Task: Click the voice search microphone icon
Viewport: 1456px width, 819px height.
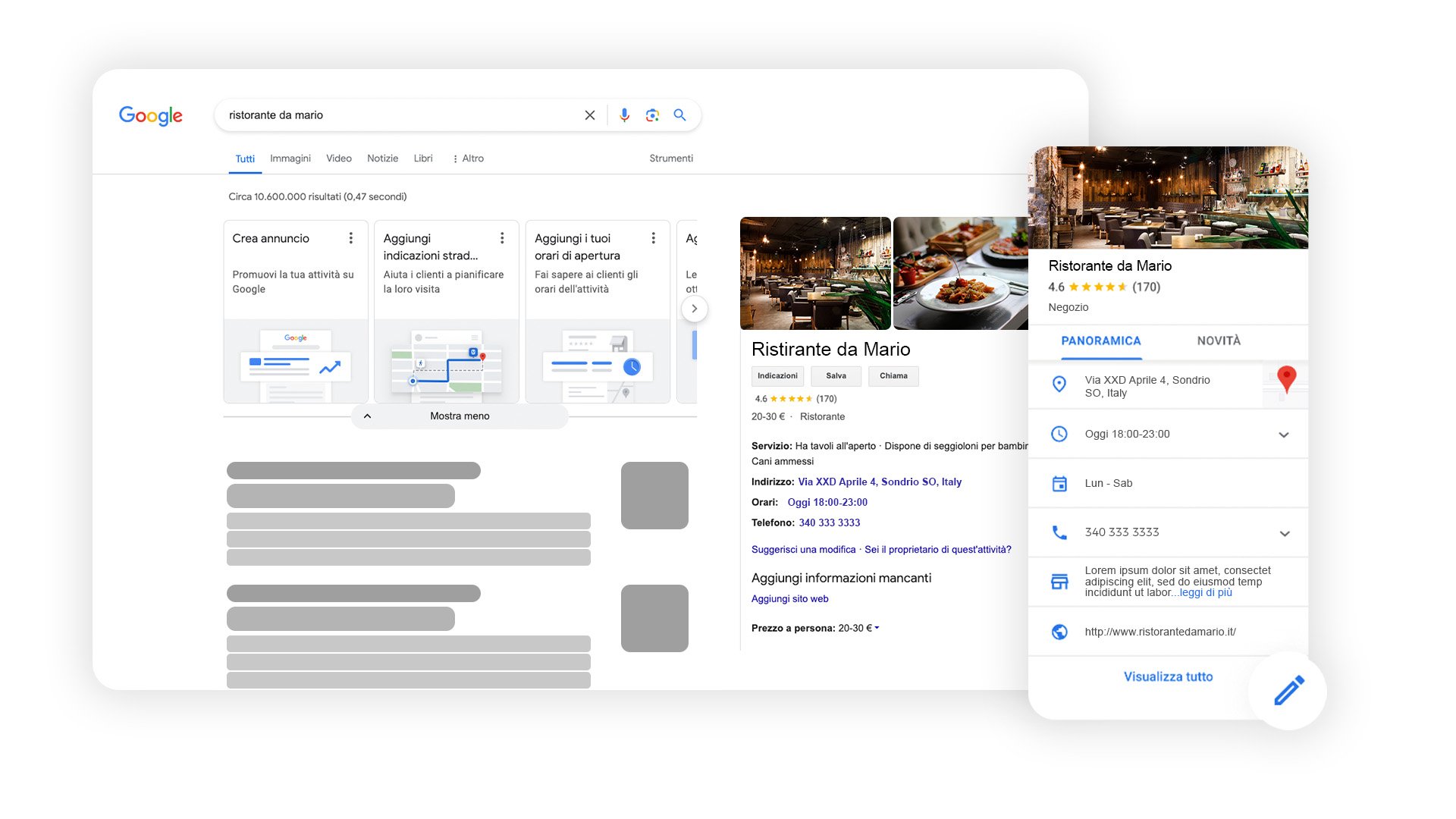Action: [624, 115]
